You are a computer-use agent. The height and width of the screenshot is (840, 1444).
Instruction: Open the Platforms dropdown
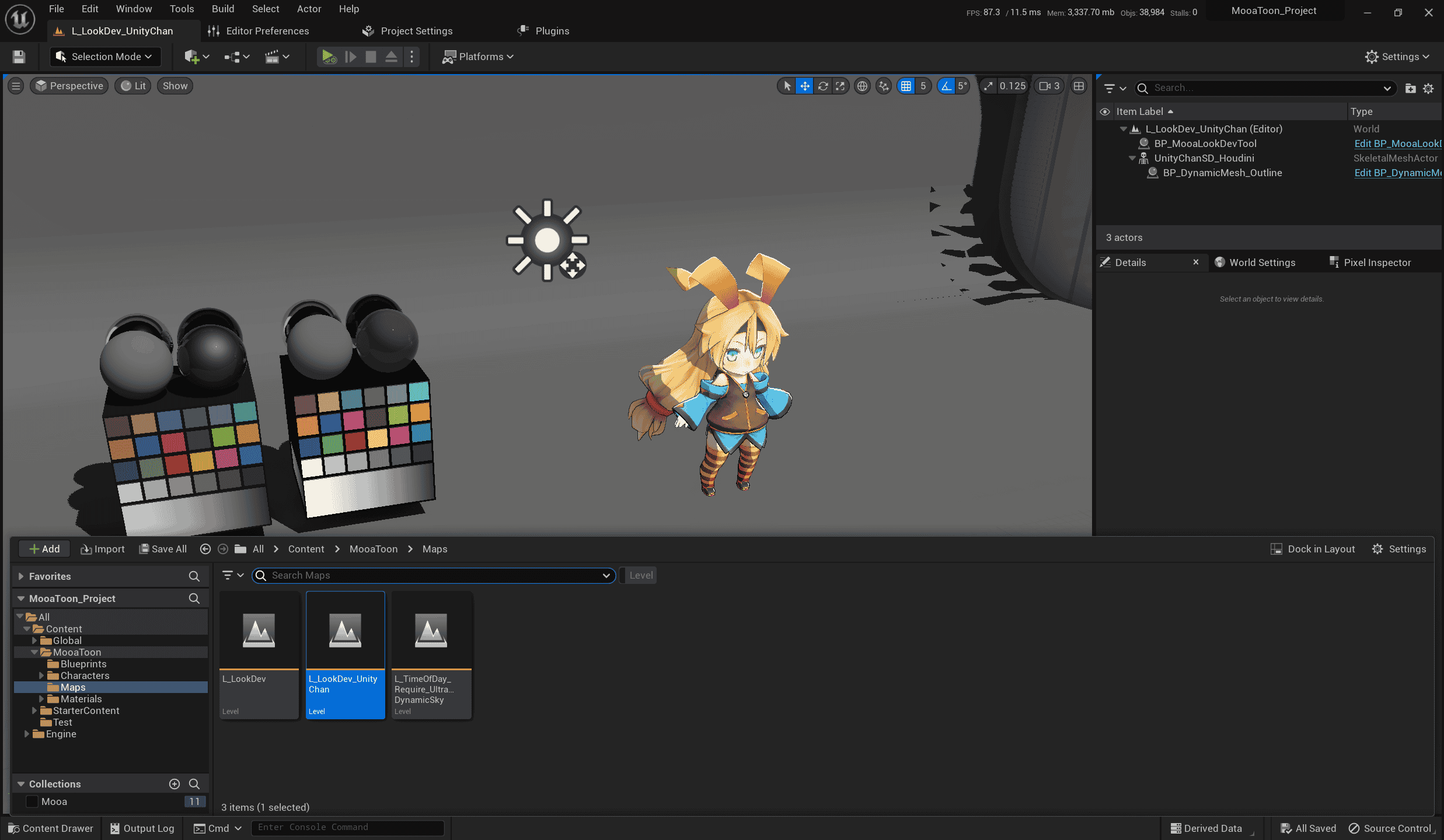pos(478,57)
